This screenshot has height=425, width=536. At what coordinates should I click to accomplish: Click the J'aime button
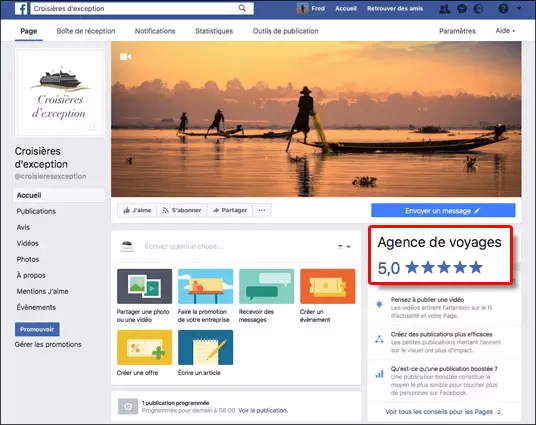[137, 210]
